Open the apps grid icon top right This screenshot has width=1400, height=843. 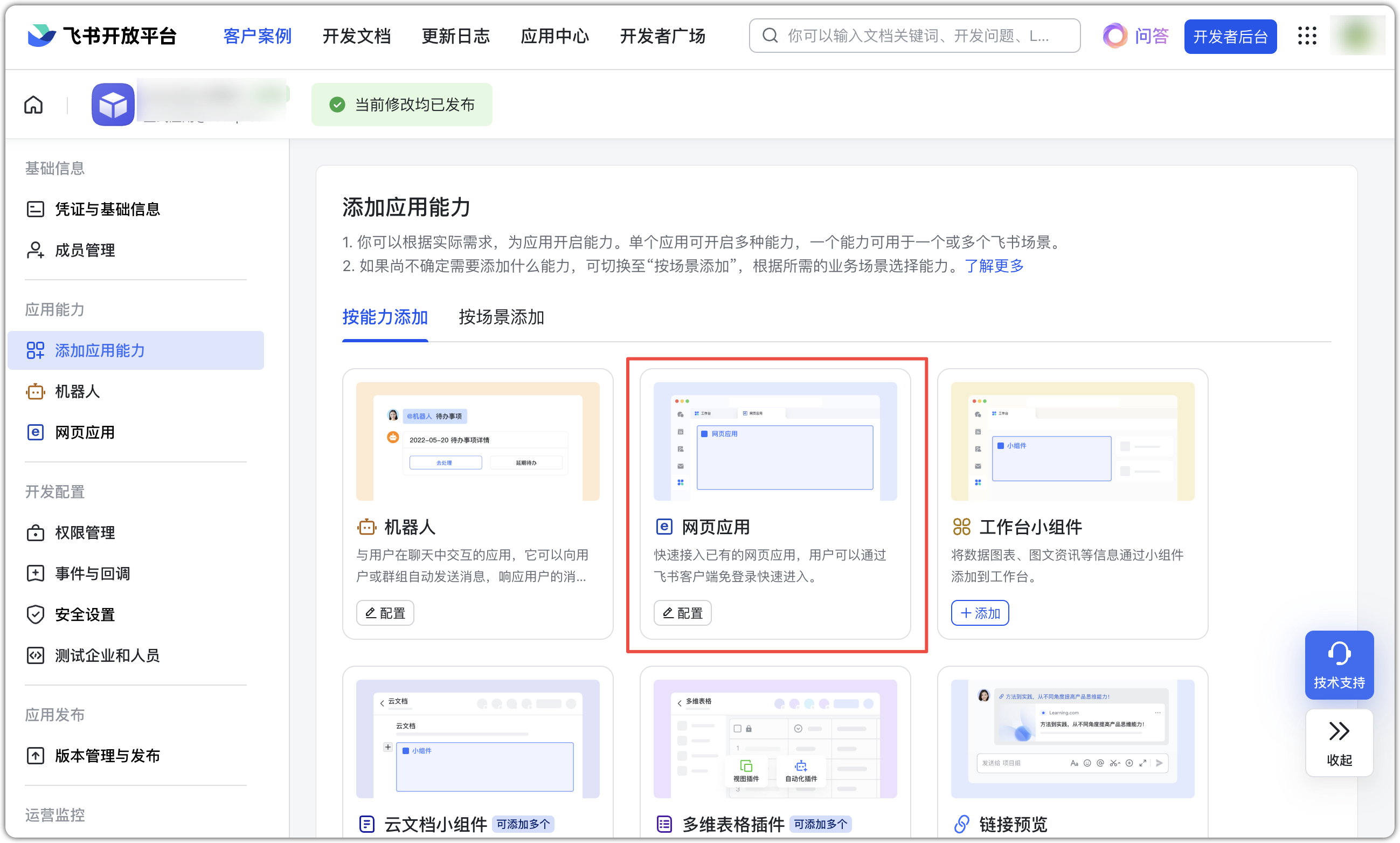(1307, 36)
